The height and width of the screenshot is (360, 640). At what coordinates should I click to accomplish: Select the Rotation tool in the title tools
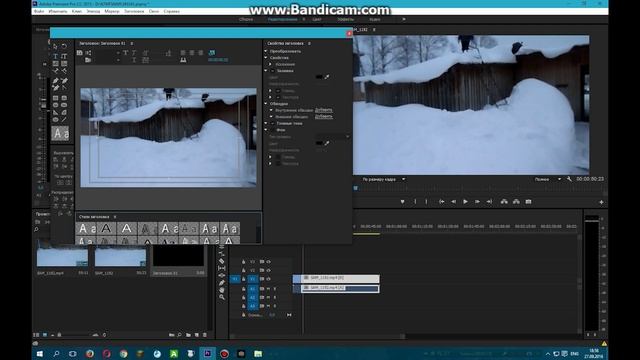pyautogui.click(x=64, y=47)
